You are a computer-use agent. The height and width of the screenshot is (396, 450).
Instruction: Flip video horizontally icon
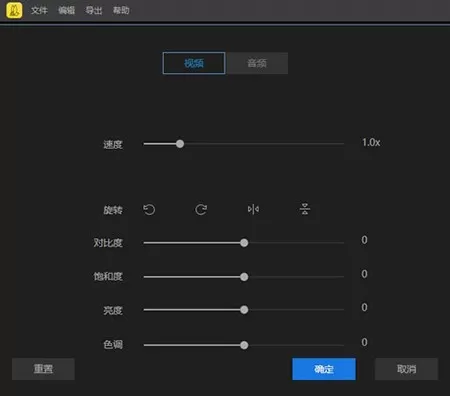(253, 209)
